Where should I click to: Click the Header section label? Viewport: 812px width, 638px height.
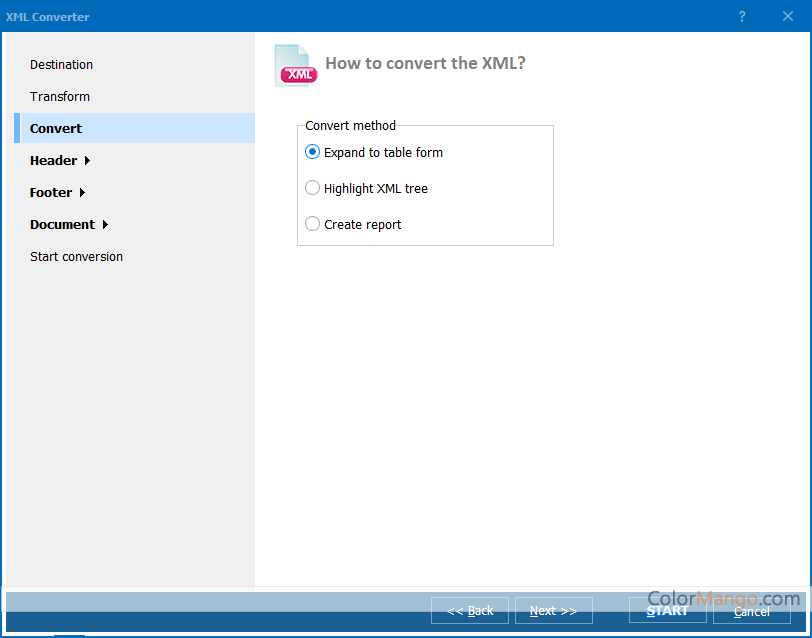[53, 161]
